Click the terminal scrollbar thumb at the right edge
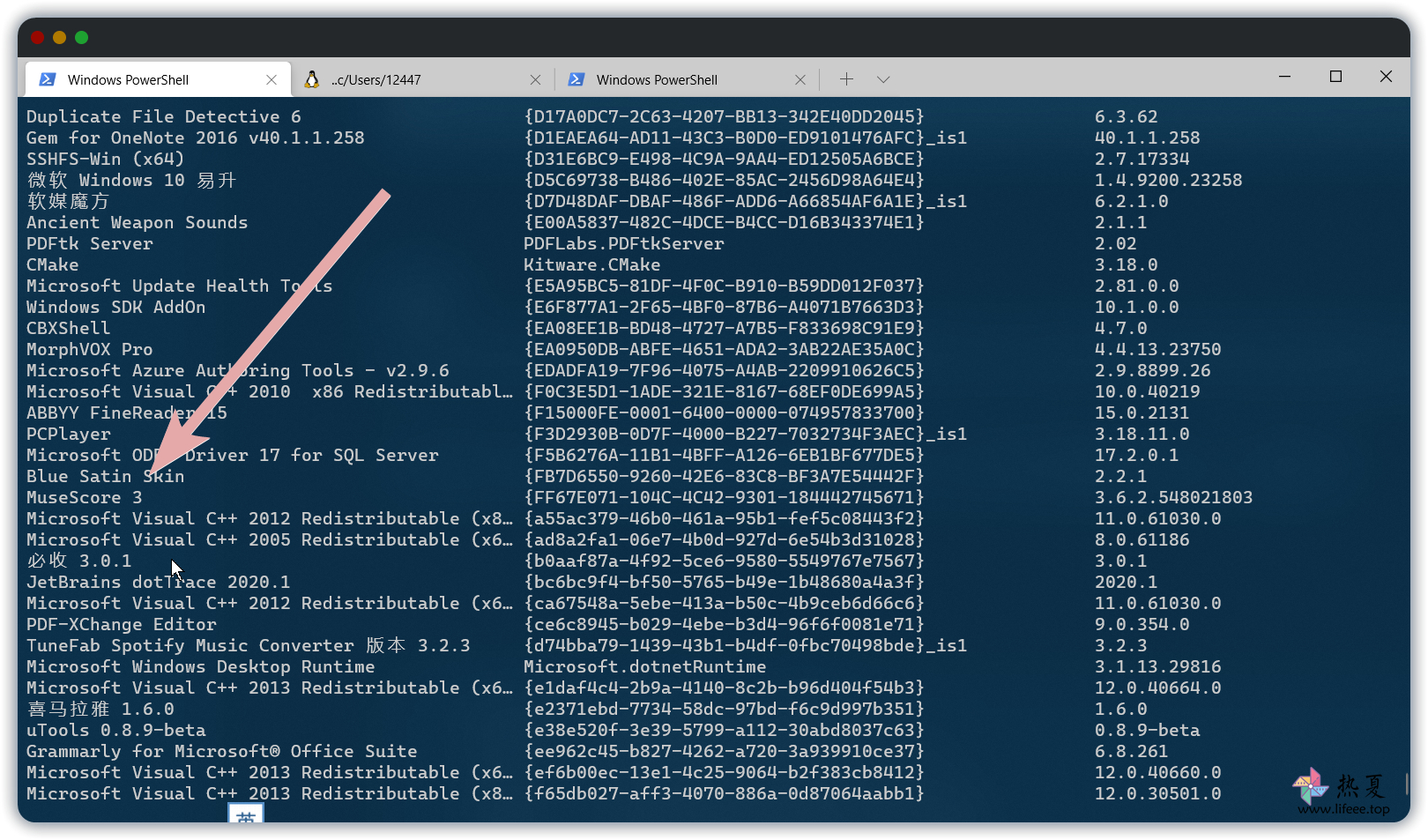This screenshot has height=840, width=1428. (1406, 784)
